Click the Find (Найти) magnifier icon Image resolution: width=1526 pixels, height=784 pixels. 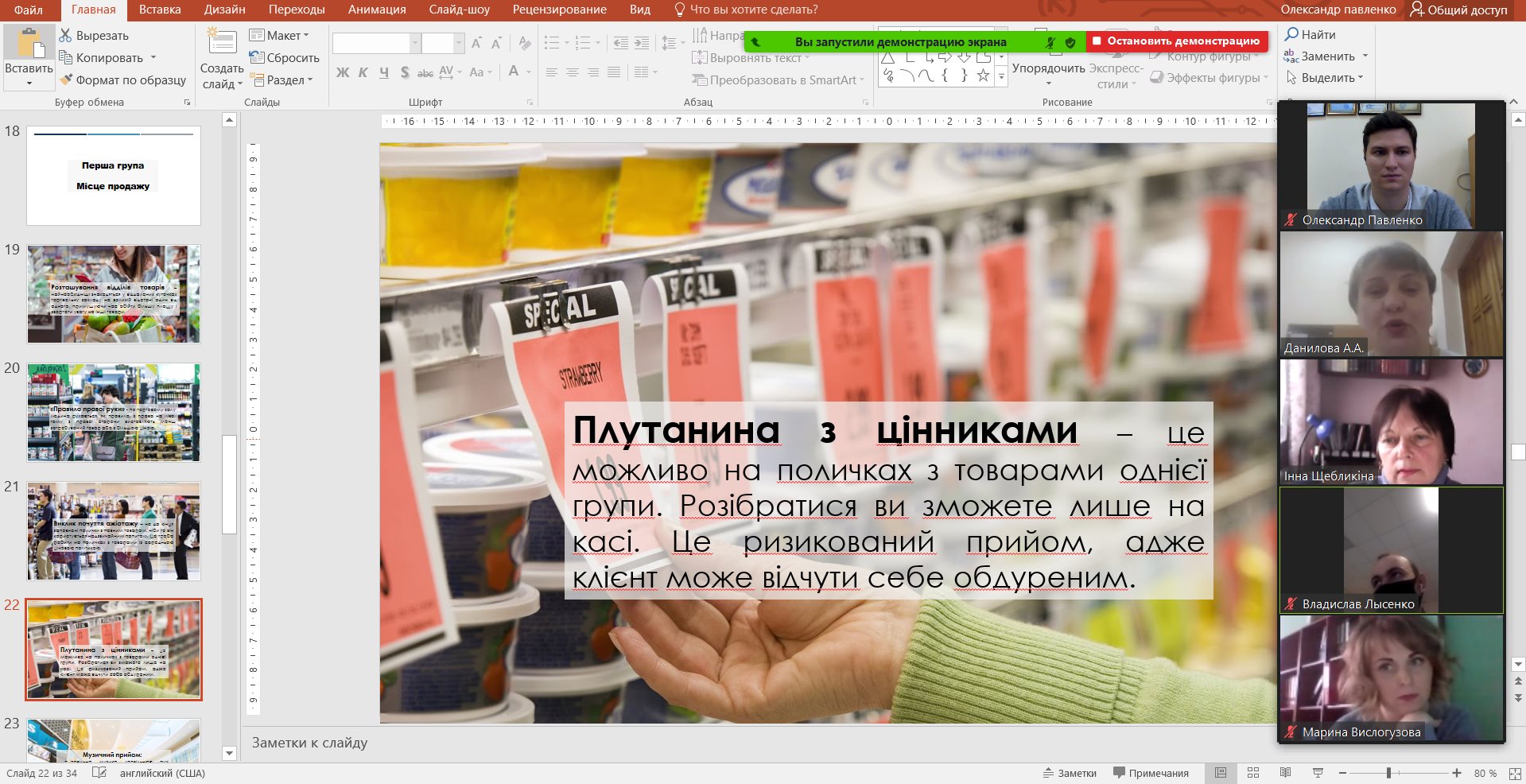[x=1292, y=34]
